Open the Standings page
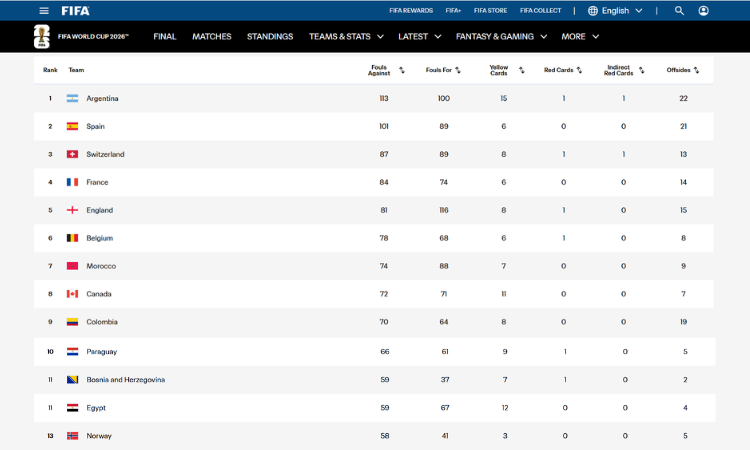The image size is (750, 450). pyautogui.click(x=270, y=36)
